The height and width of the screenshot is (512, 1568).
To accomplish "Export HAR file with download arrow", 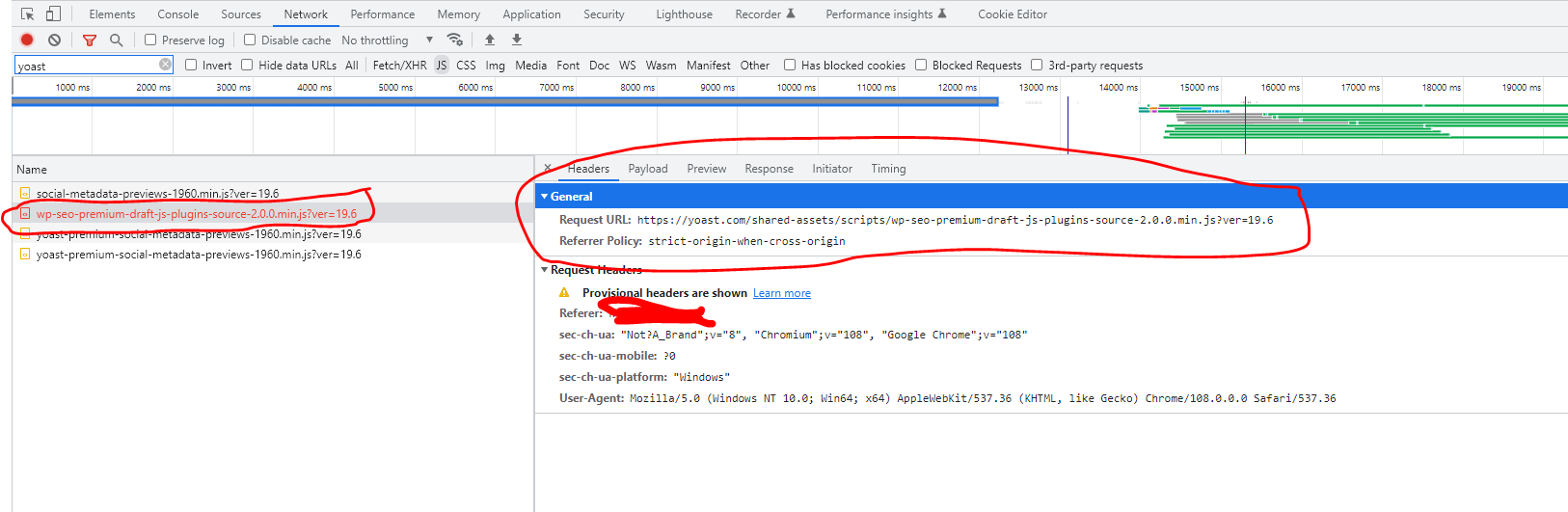I will (x=517, y=40).
